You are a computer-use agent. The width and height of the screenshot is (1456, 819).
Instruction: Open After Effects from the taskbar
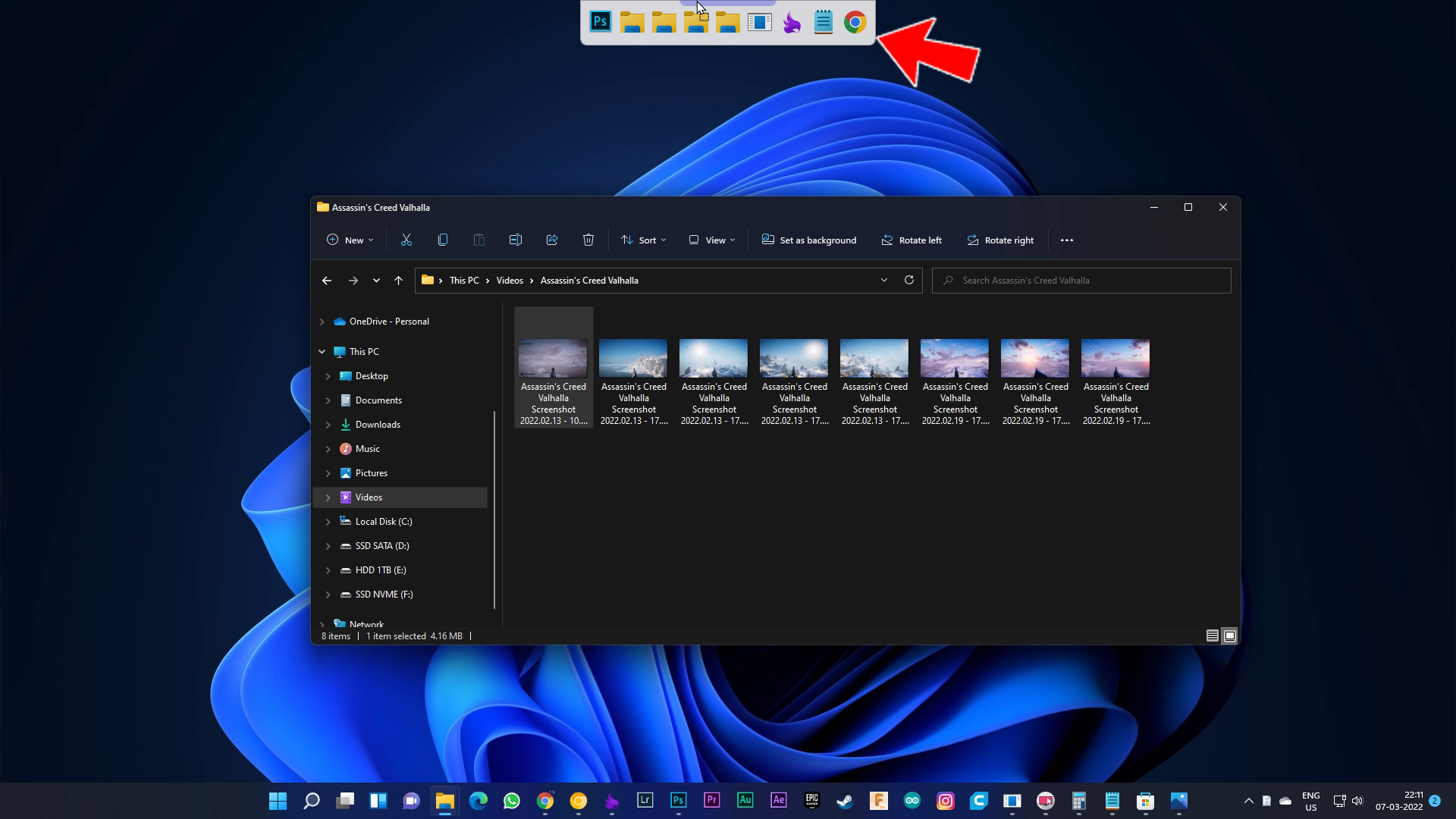(x=778, y=800)
